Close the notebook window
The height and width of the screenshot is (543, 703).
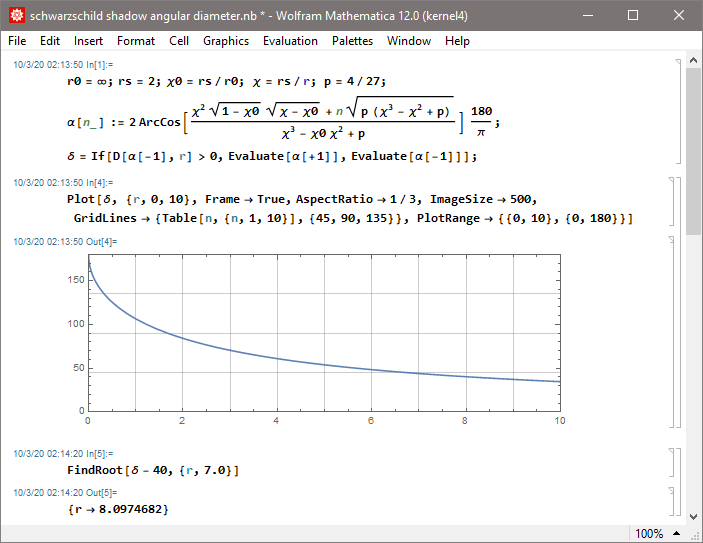(x=679, y=16)
